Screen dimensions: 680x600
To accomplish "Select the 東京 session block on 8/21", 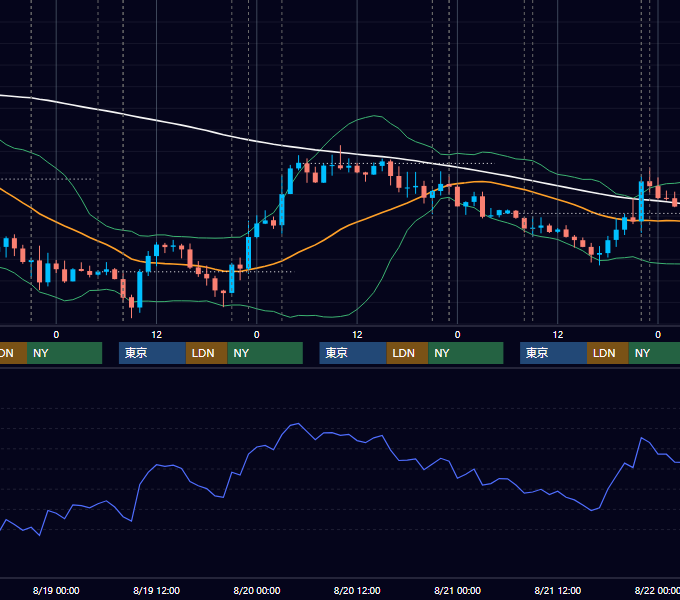I will coord(553,353).
